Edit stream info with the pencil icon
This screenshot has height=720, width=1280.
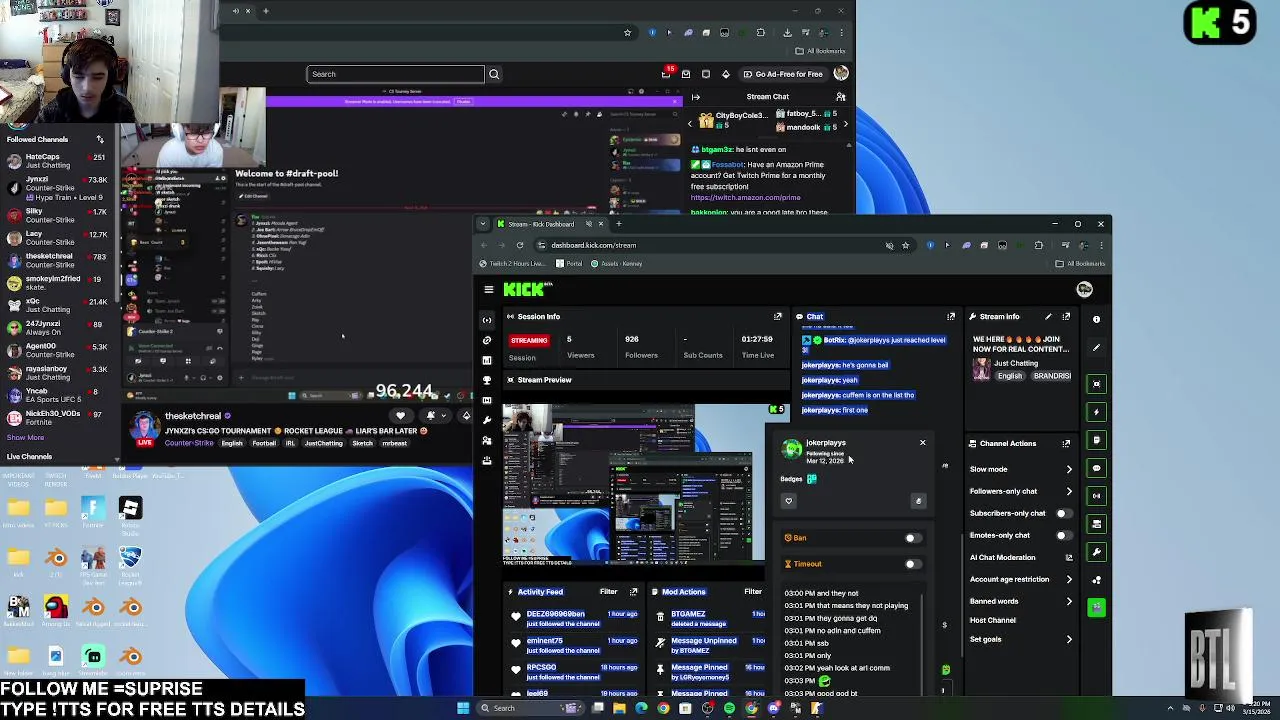[x=1048, y=316]
